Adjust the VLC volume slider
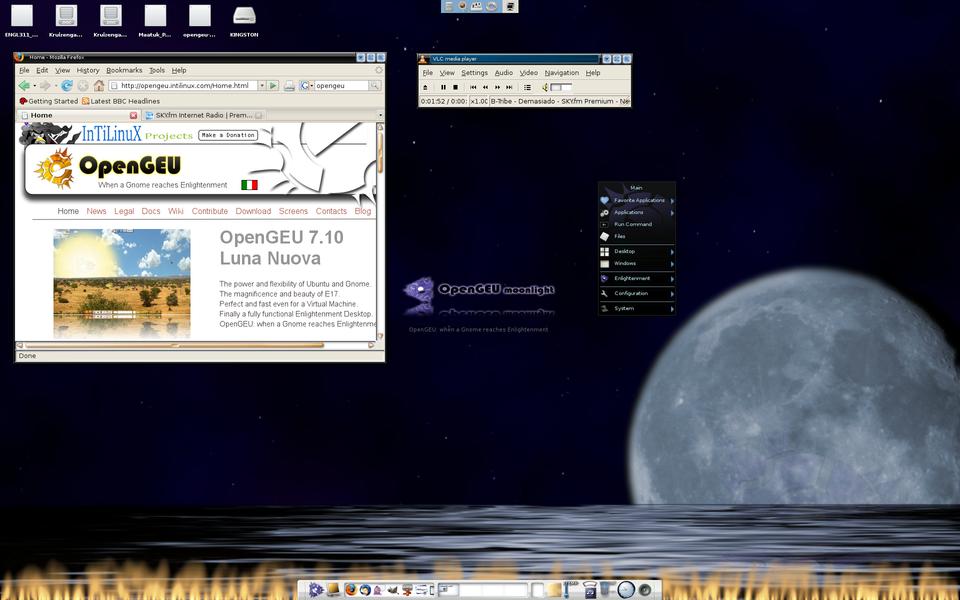This screenshot has height=600, width=960. (561, 87)
